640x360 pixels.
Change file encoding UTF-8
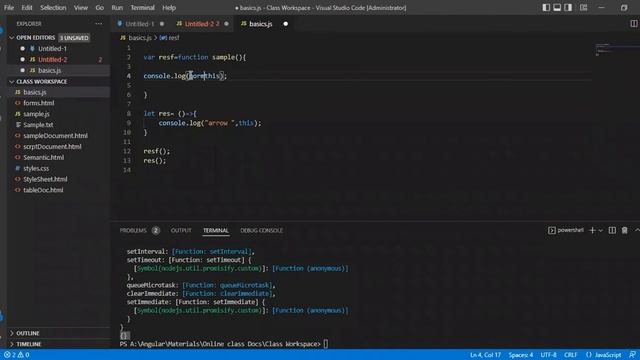click(549, 355)
